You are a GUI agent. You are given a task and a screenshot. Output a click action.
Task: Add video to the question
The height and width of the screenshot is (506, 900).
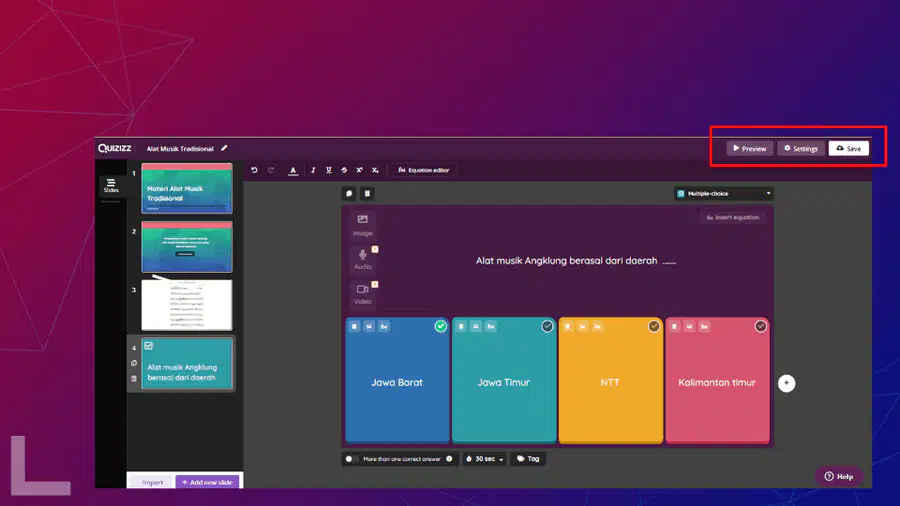coord(362,294)
